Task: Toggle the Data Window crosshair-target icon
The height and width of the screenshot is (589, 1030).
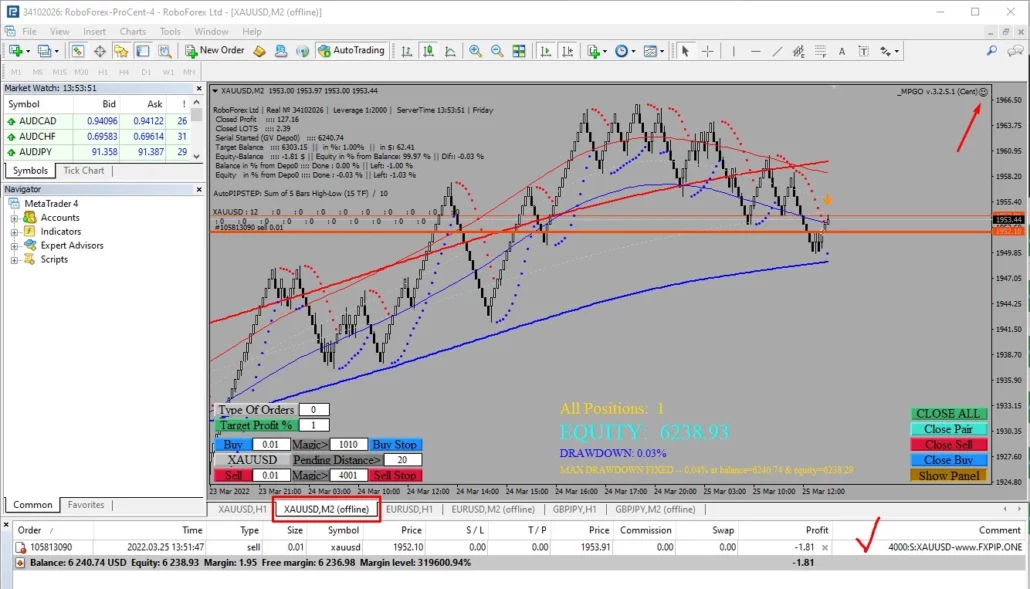Action: point(100,51)
